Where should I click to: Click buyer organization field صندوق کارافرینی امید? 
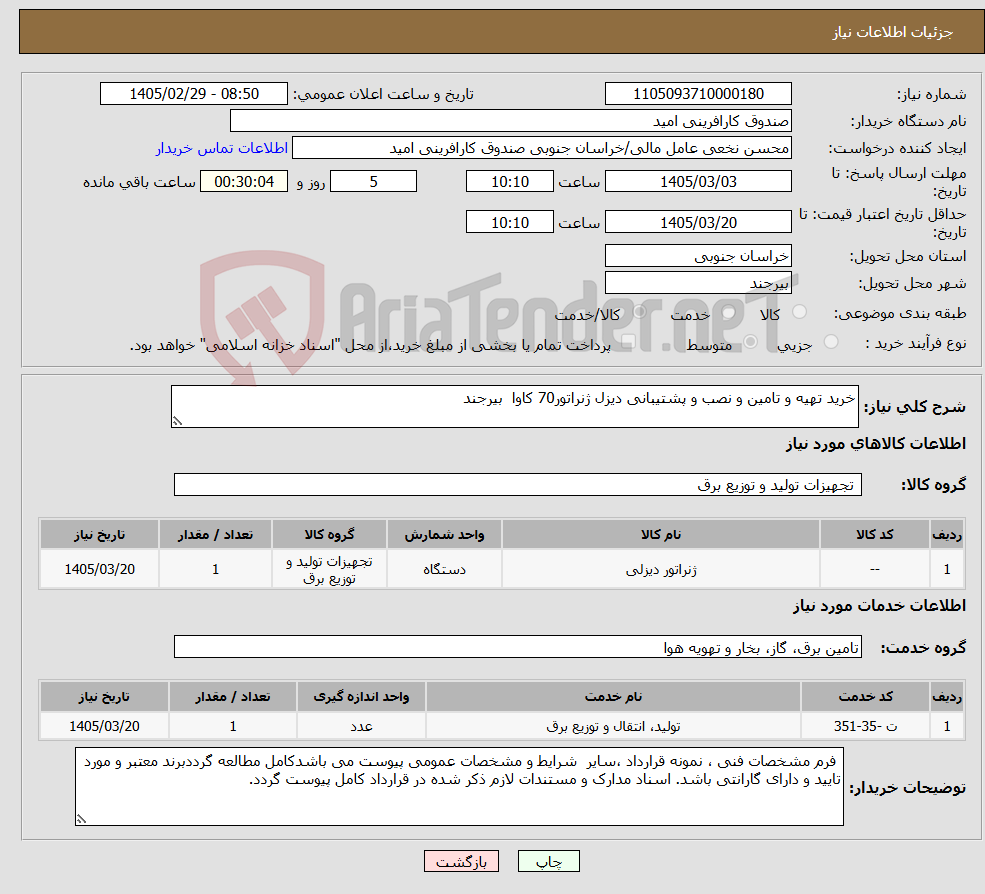510,121
